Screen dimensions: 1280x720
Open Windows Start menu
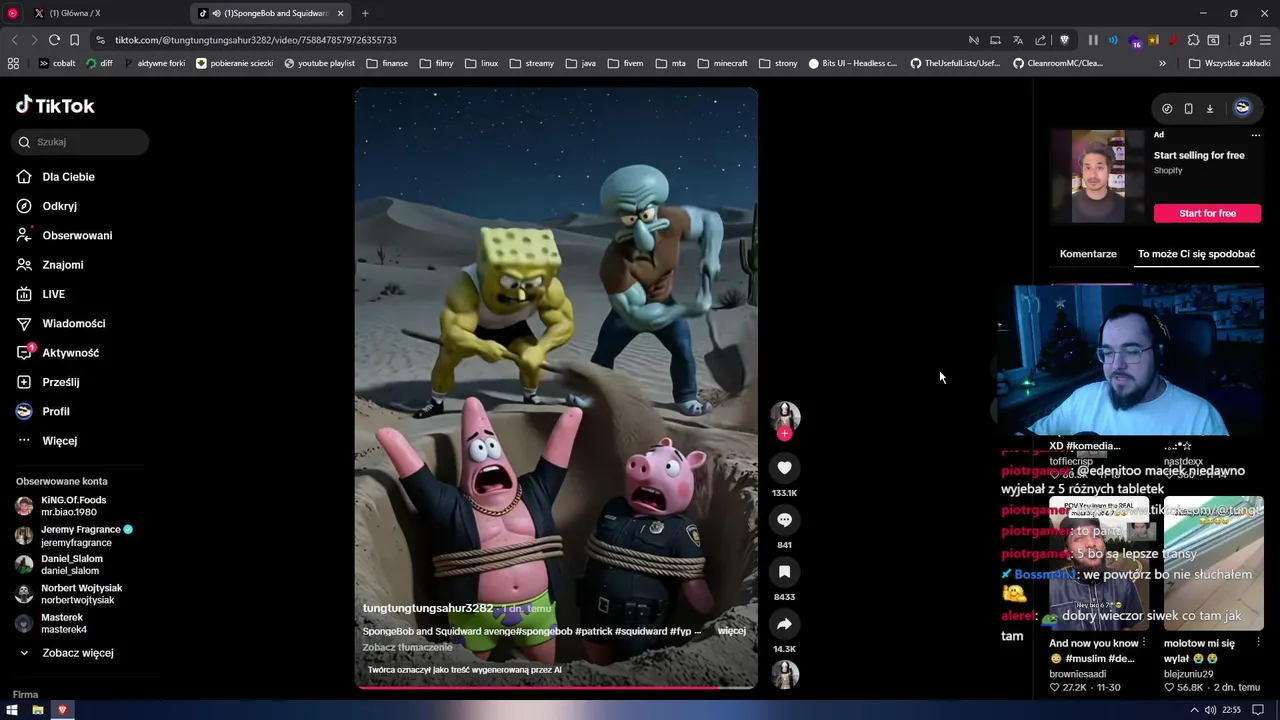tap(12, 710)
